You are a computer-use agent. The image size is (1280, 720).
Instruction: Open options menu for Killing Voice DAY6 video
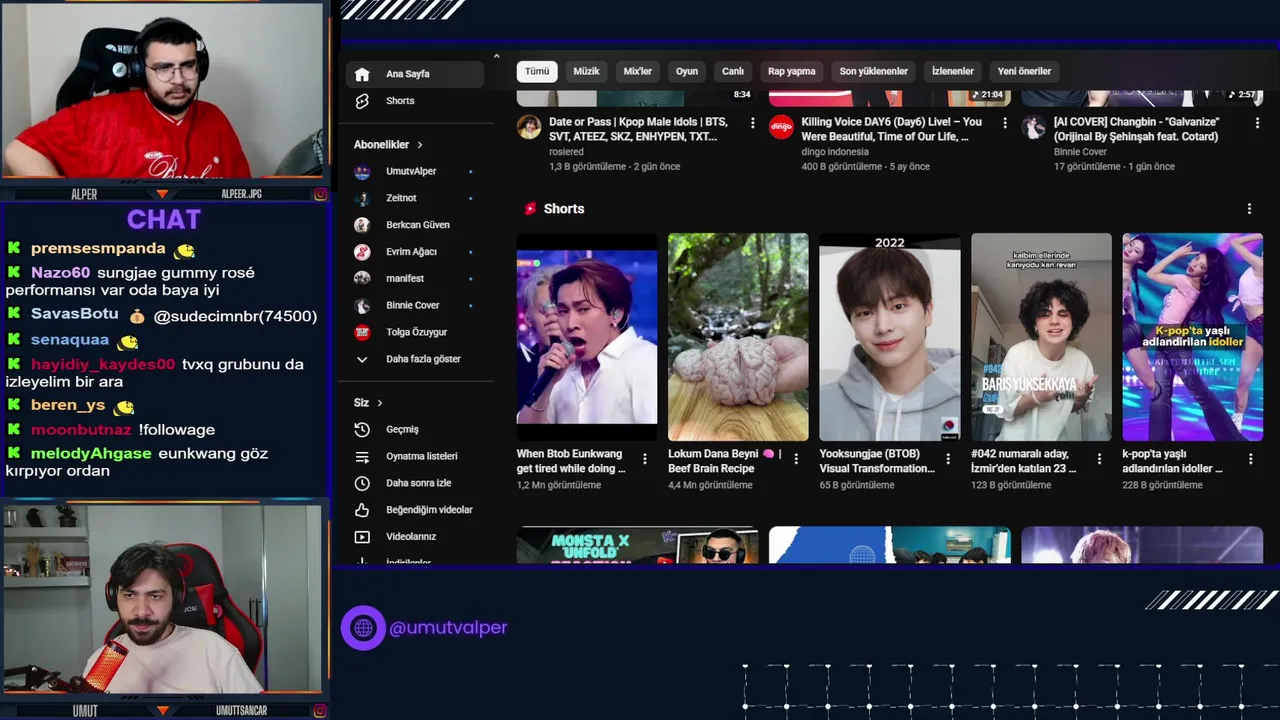[1004, 122]
